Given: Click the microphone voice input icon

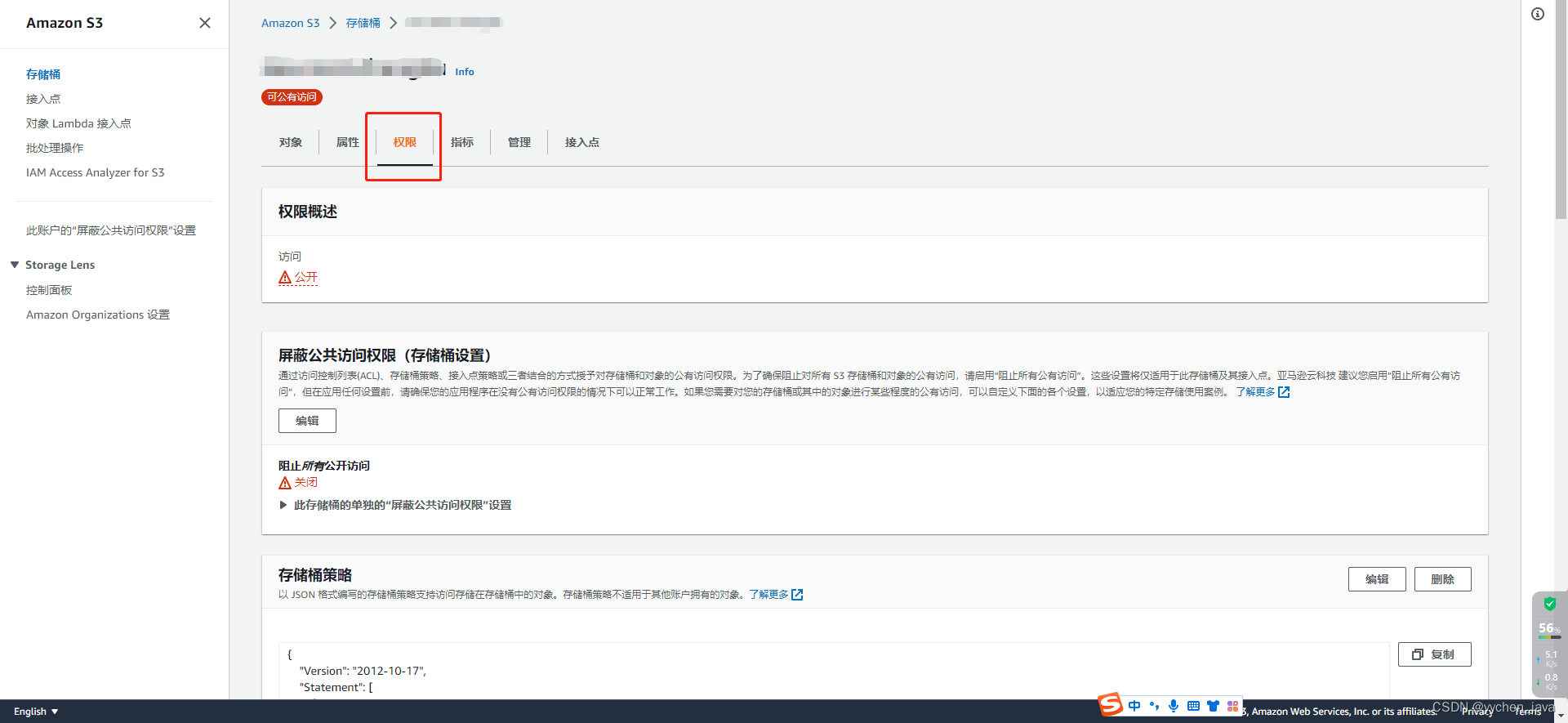Looking at the screenshot, I should [x=1174, y=706].
